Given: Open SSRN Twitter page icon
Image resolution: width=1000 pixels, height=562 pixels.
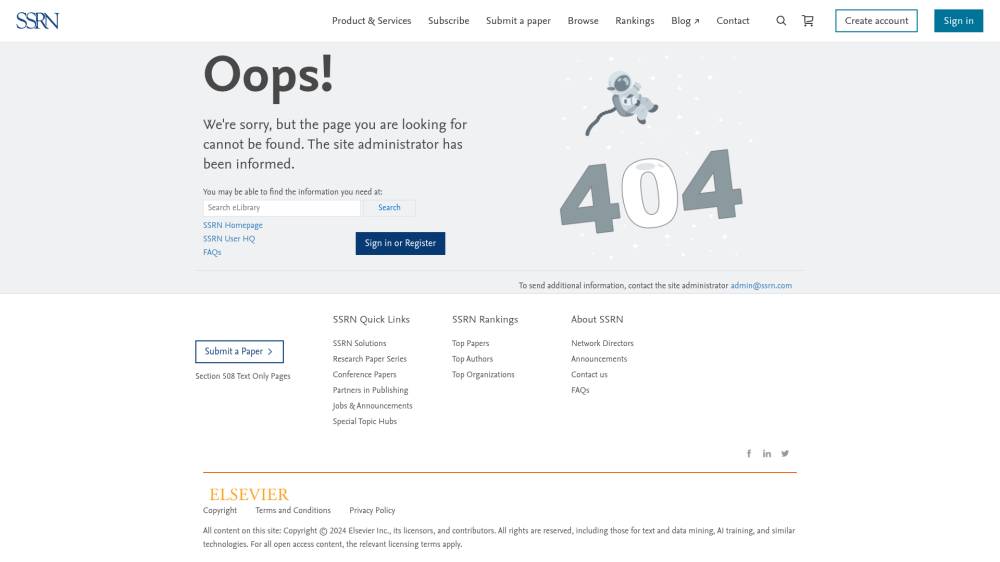Looking at the screenshot, I should pyautogui.click(x=785, y=453).
